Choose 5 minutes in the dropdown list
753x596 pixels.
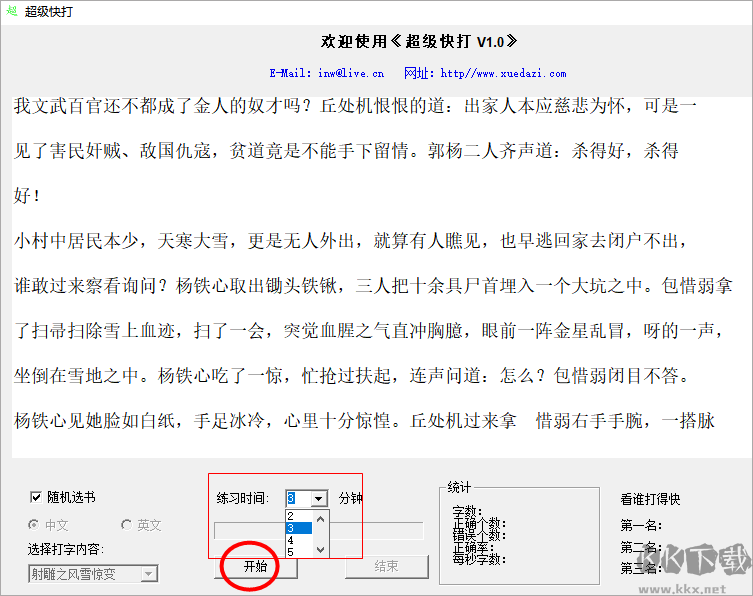(x=299, y=552)
